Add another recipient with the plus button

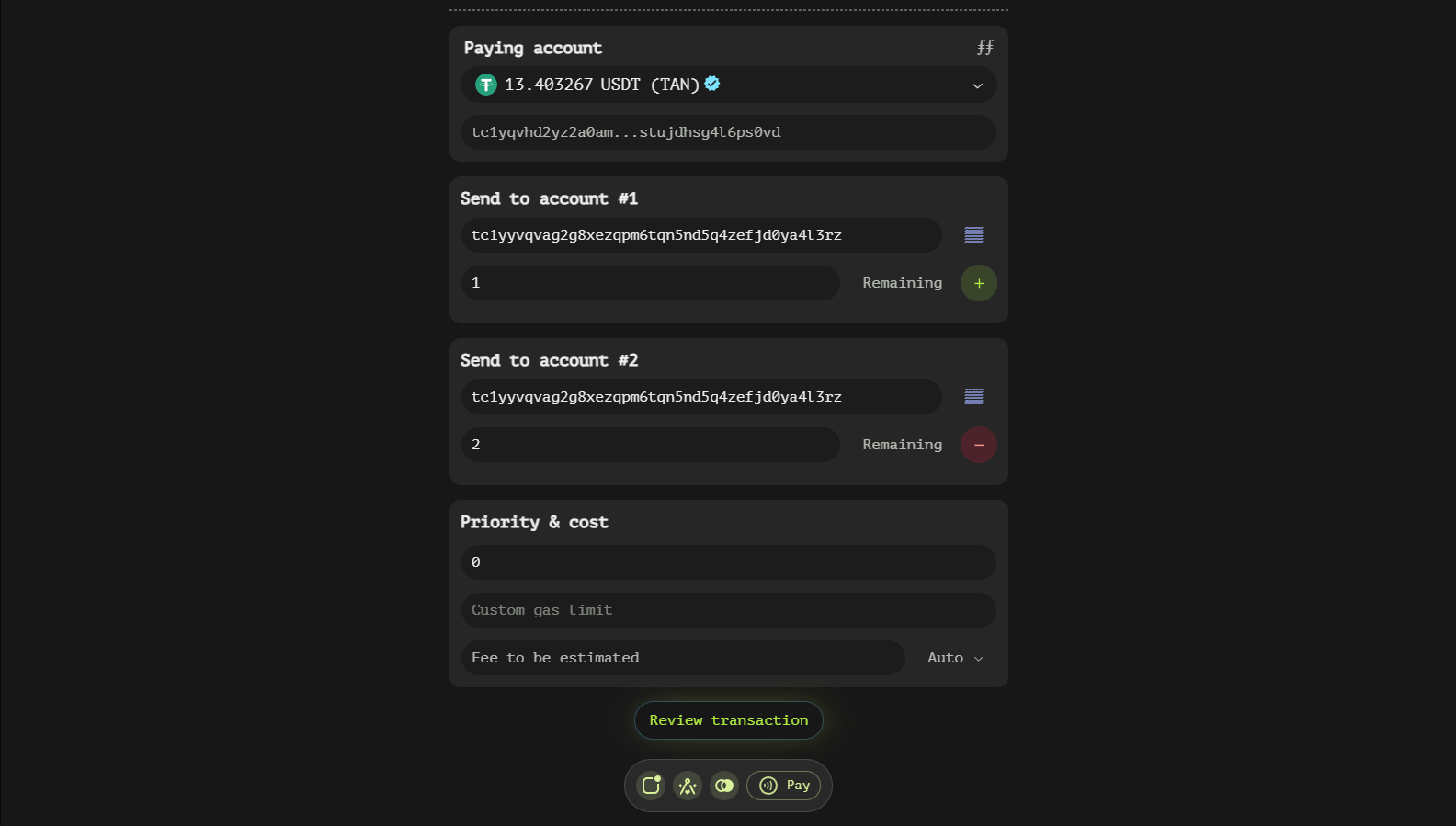pos(979,283)
